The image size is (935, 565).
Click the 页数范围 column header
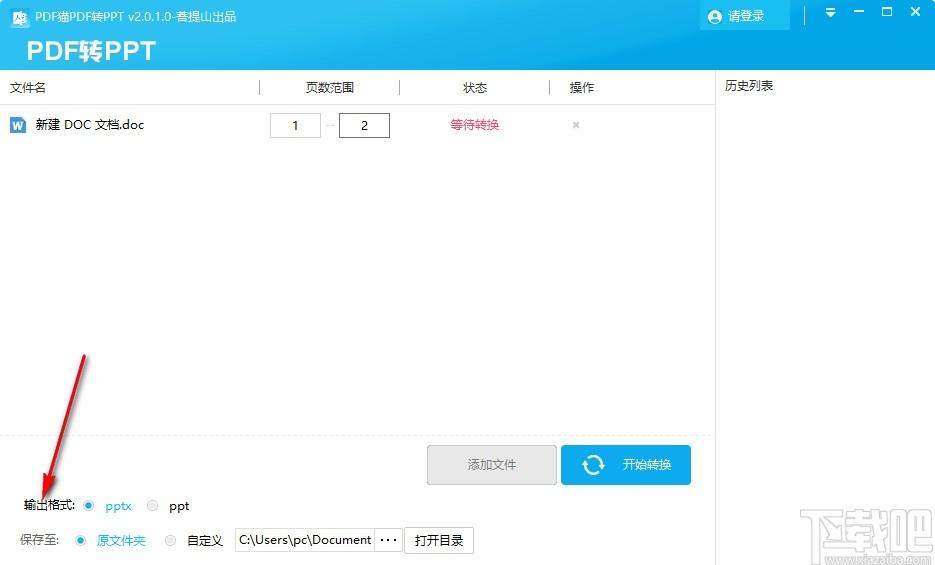coord(330,88)
